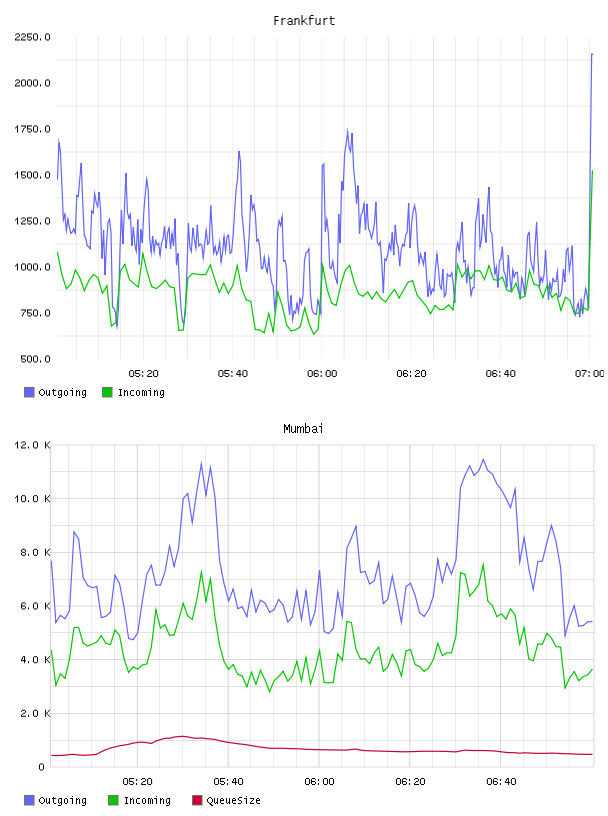
Task: Click the 0 y-axis label on Mumbai
Action: tap(41, 767)
